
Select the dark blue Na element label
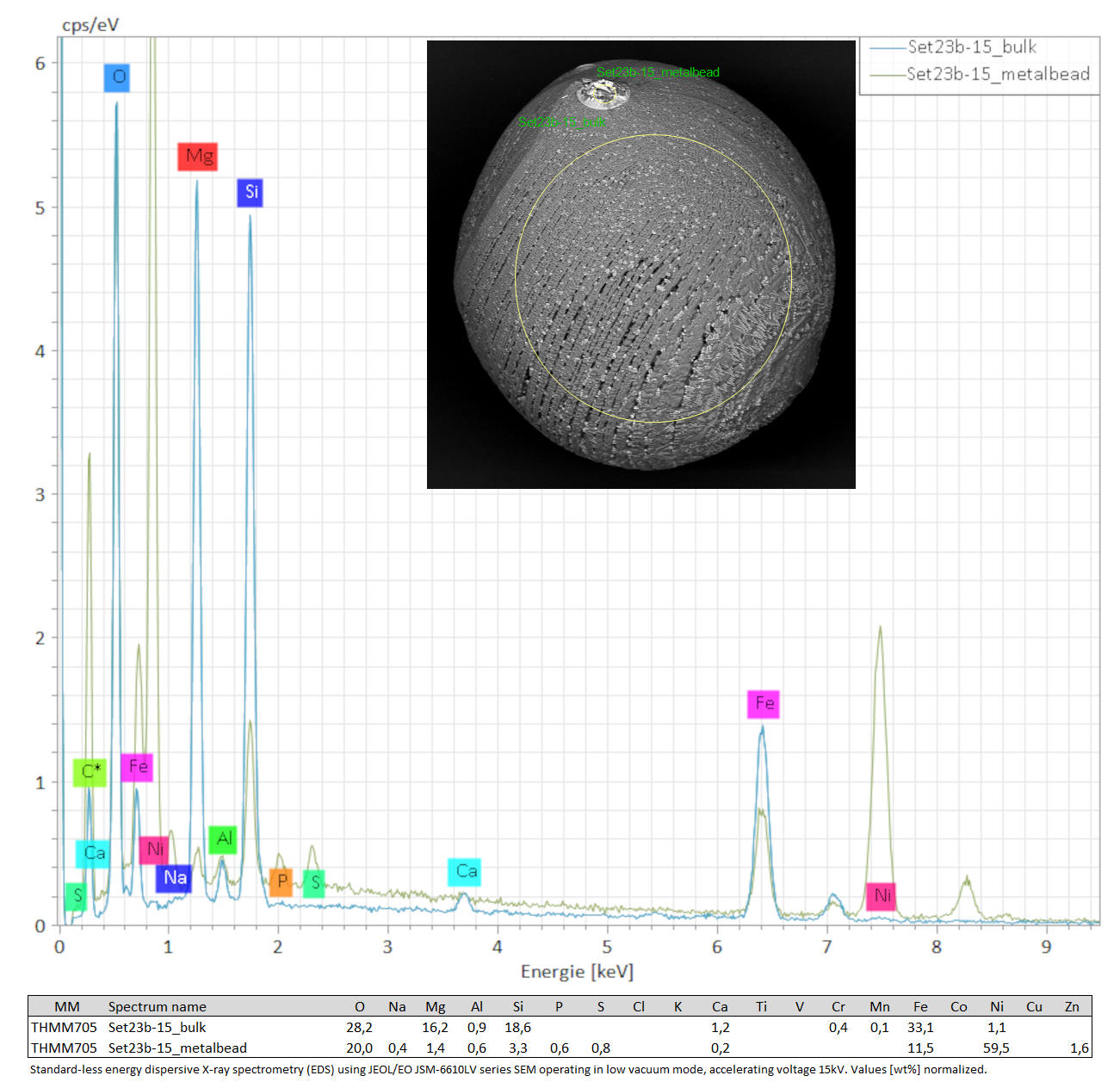tap(174, 878)
